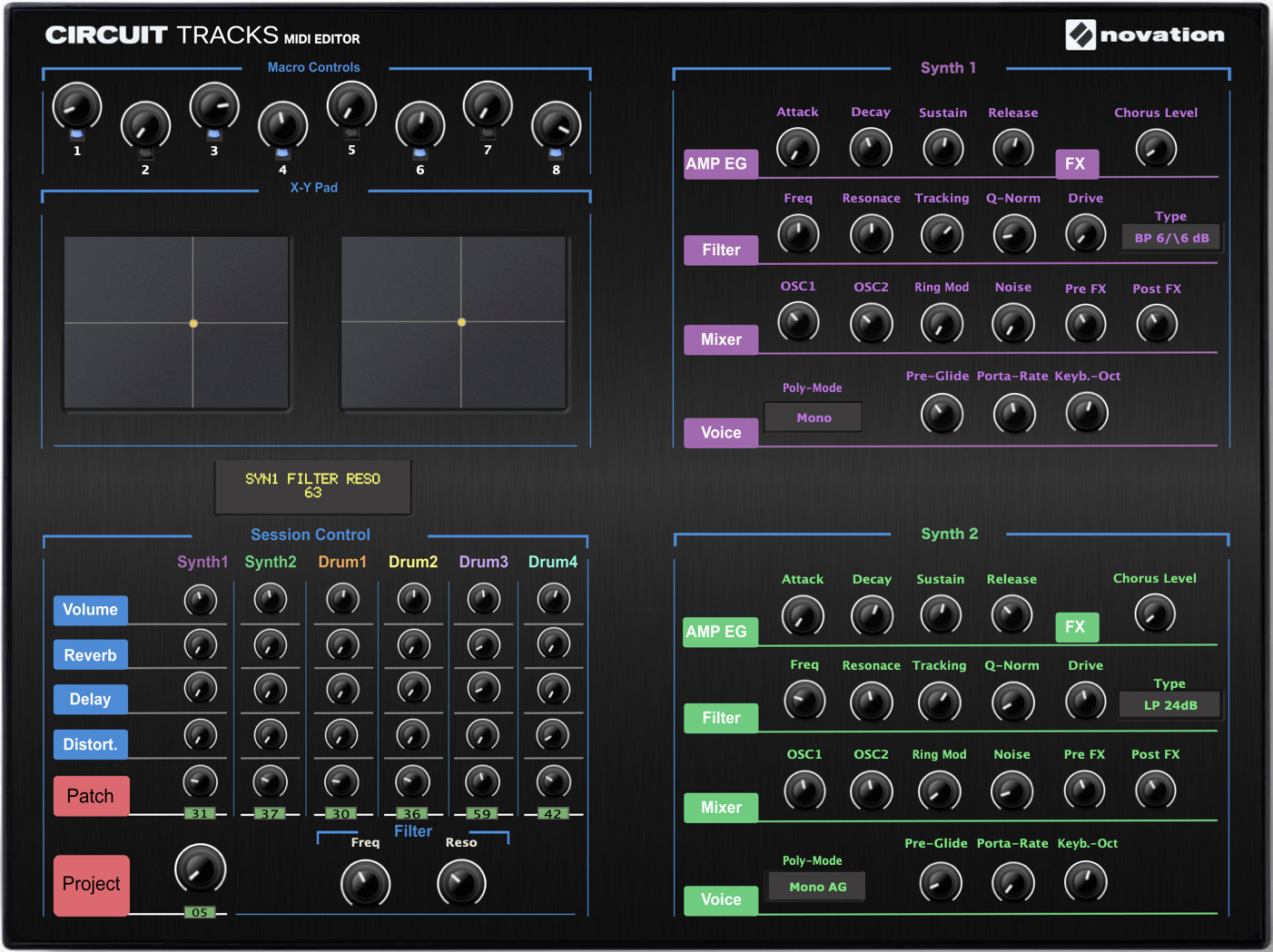The width and height of the screenshot is (1273, 952).
Task: Select the FX toggle in Synth 1
Action: point(1077,164)
